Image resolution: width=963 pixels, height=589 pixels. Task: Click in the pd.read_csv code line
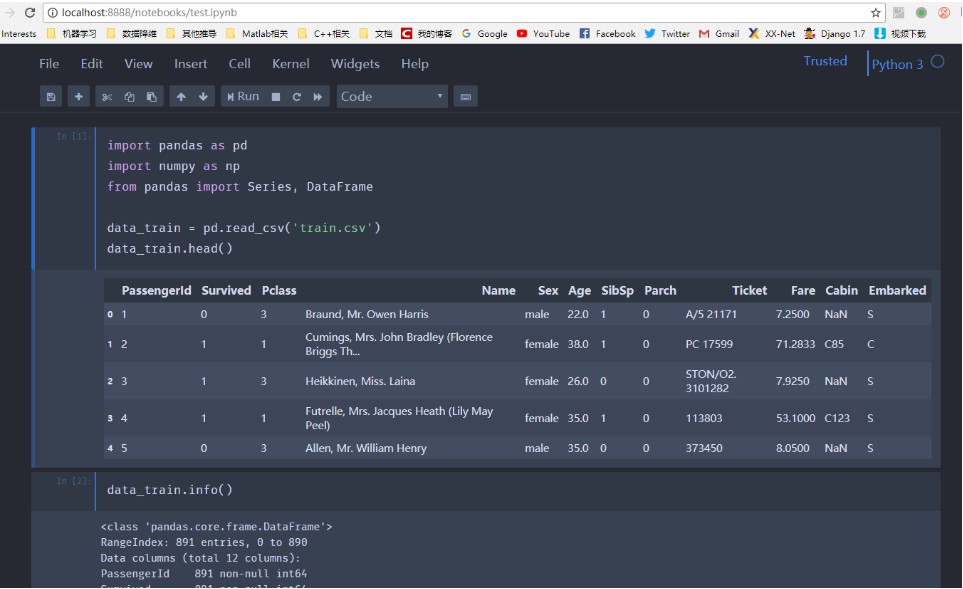[x=244, y=228]
